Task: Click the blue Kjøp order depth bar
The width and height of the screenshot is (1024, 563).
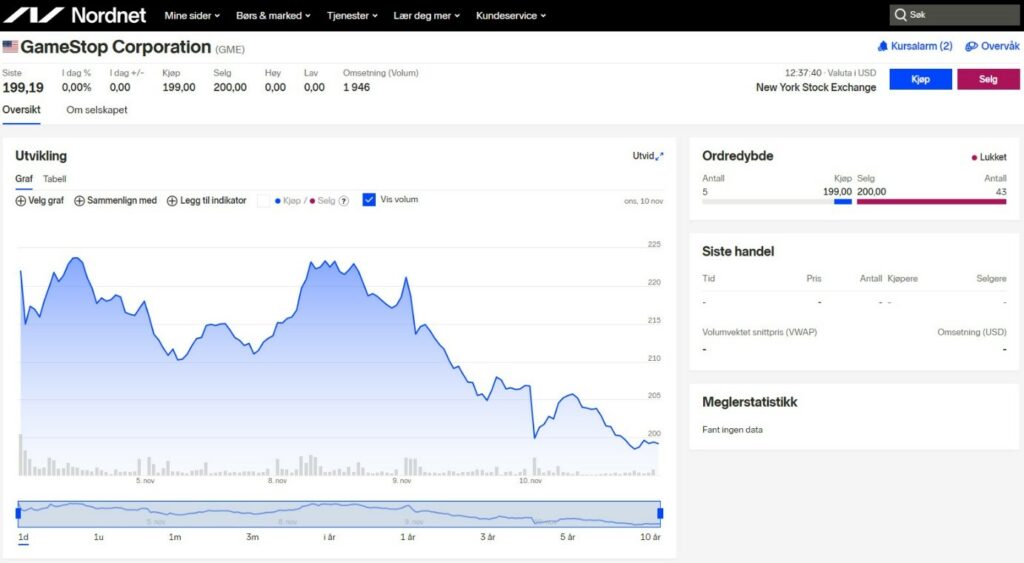Action: pos(842,202)
